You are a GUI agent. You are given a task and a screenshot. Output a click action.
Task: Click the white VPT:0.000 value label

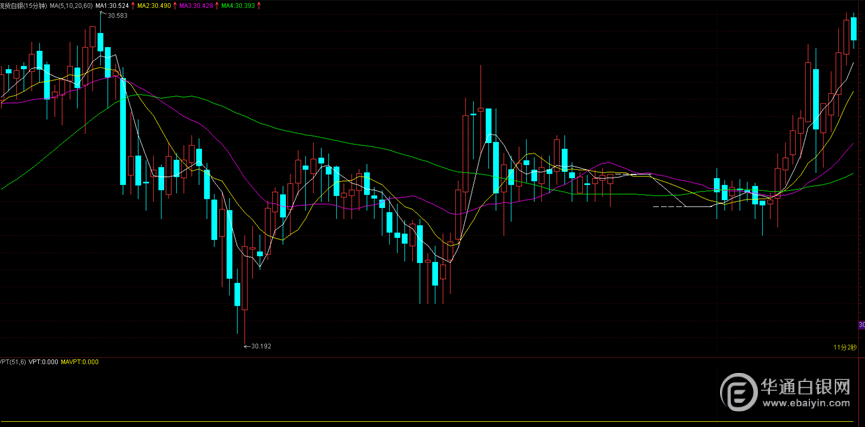pos(44,362)
